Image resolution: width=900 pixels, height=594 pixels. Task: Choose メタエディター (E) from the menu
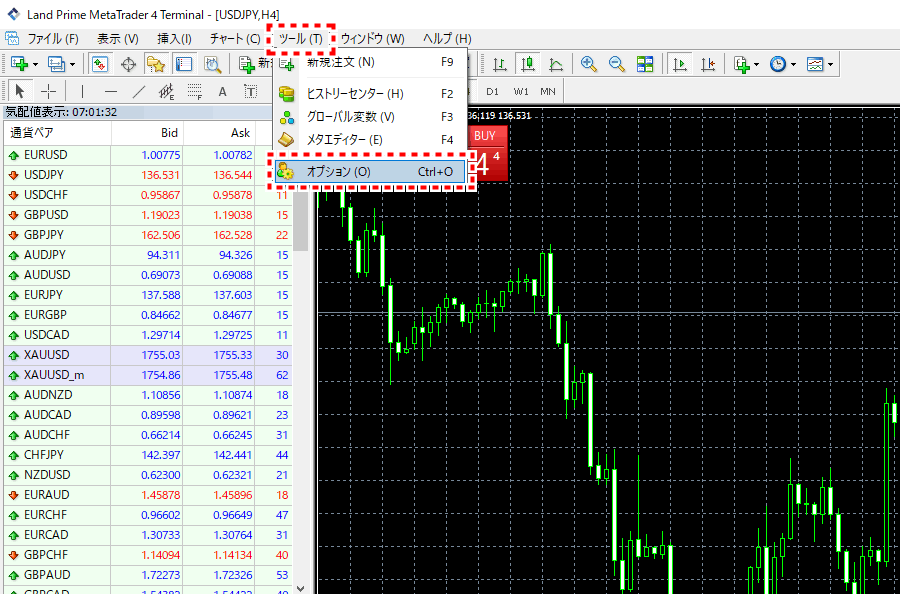[x=370, y=139]
